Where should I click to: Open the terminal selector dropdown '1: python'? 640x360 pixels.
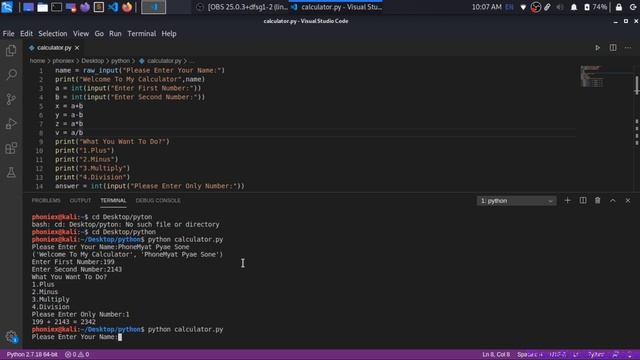(x=516, y=201)
